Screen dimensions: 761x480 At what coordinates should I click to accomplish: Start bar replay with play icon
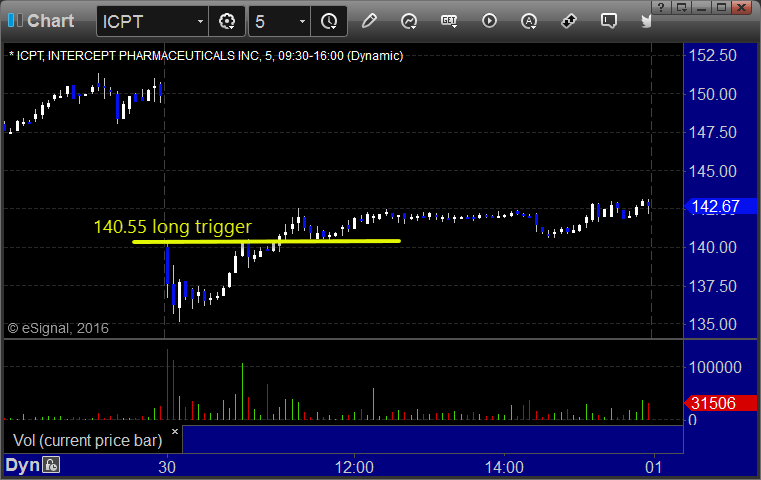click(x=489, y=21)
